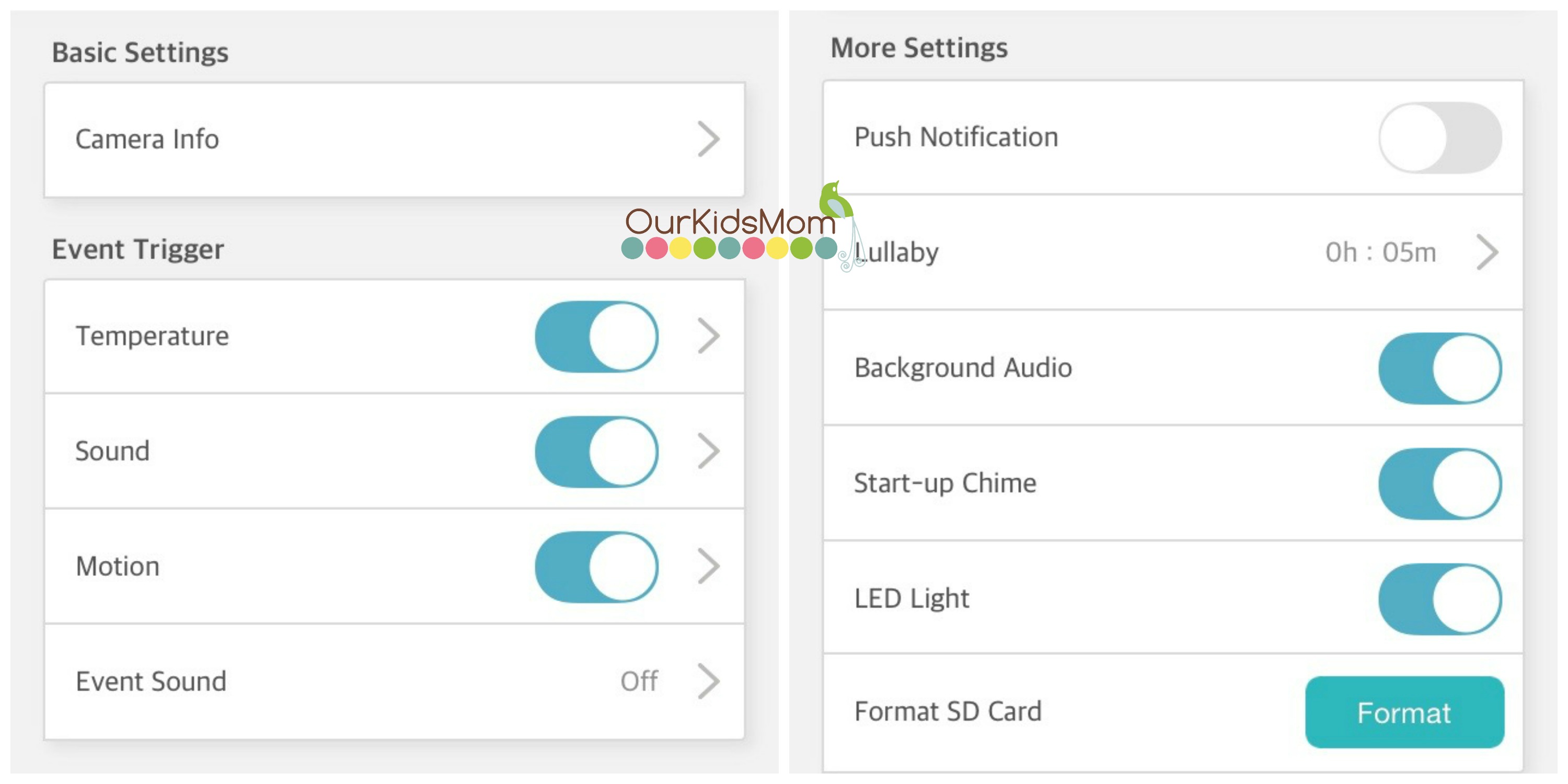Toggle the Motion detection switch
The image size is (1568, 784).
(596, 567)
